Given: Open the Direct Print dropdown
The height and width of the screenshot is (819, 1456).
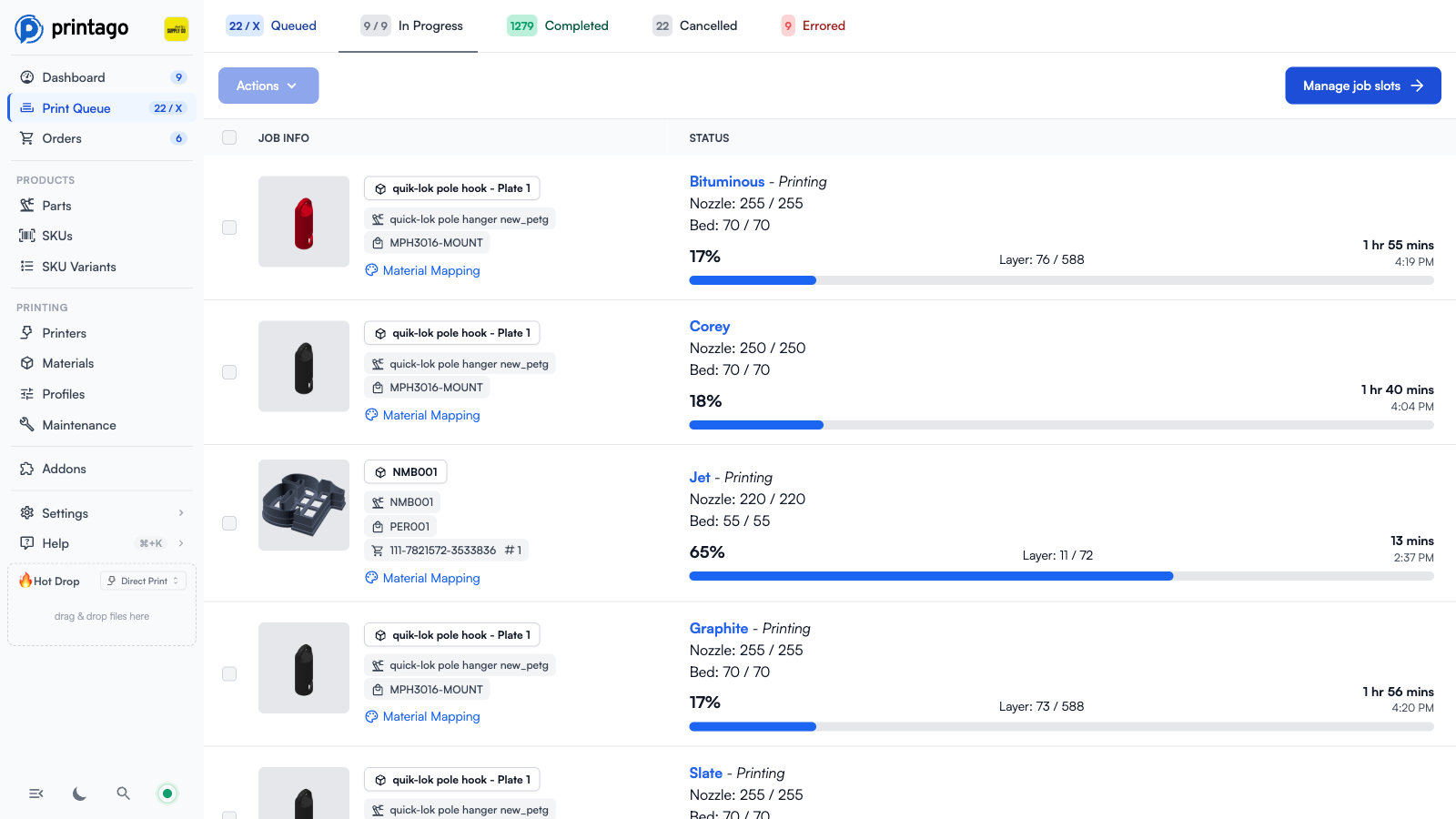Looking at the screenshot, I should click(x=143, y=581).
